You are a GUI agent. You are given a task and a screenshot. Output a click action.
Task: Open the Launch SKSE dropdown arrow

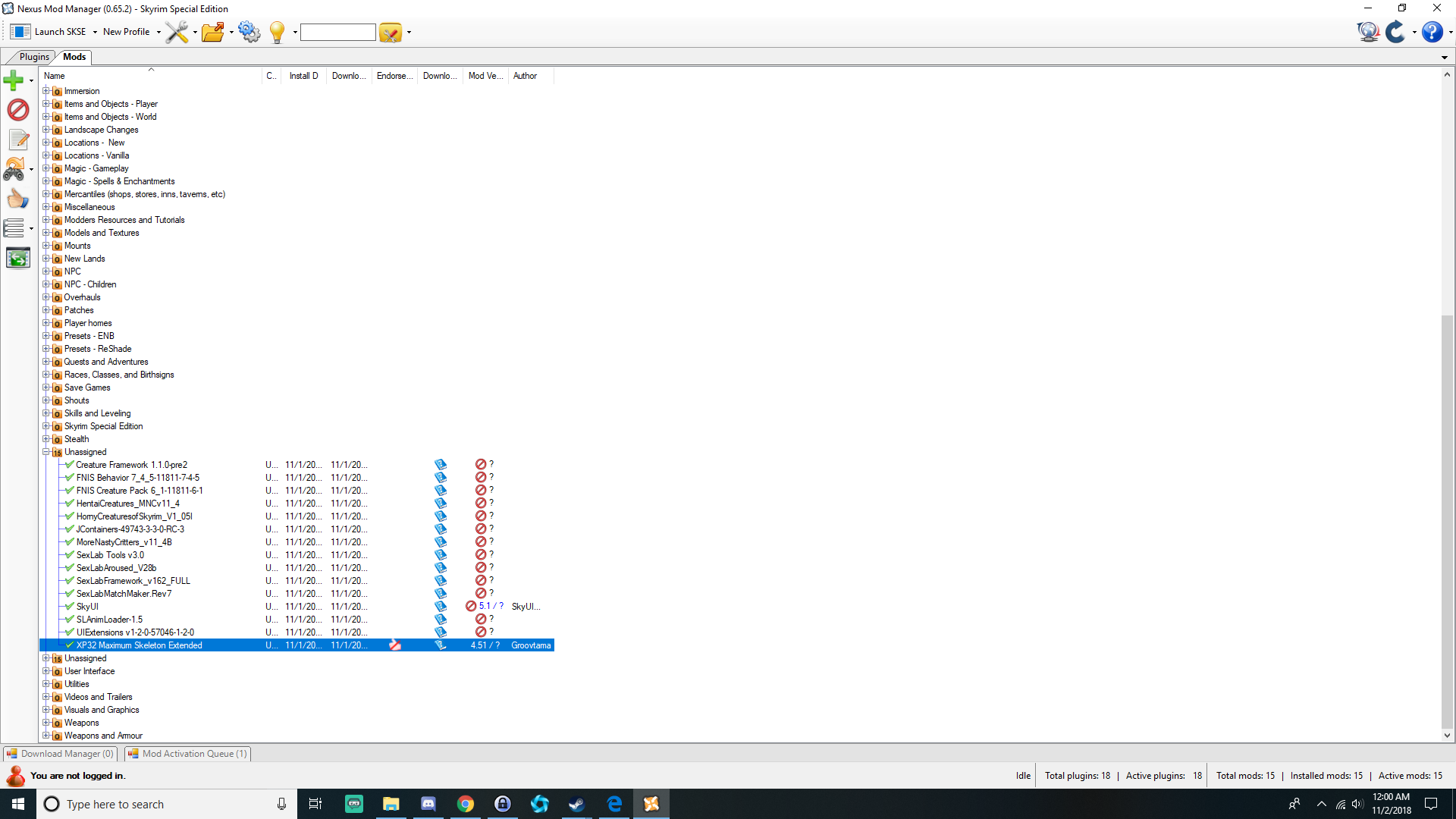click(x=95, y=33)
